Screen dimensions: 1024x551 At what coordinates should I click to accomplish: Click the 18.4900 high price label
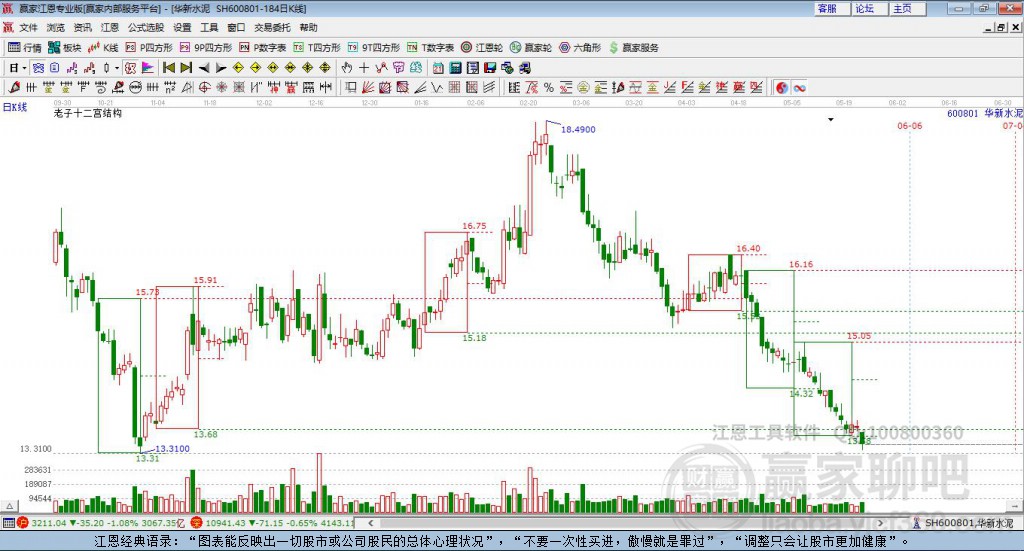[578, 129]
